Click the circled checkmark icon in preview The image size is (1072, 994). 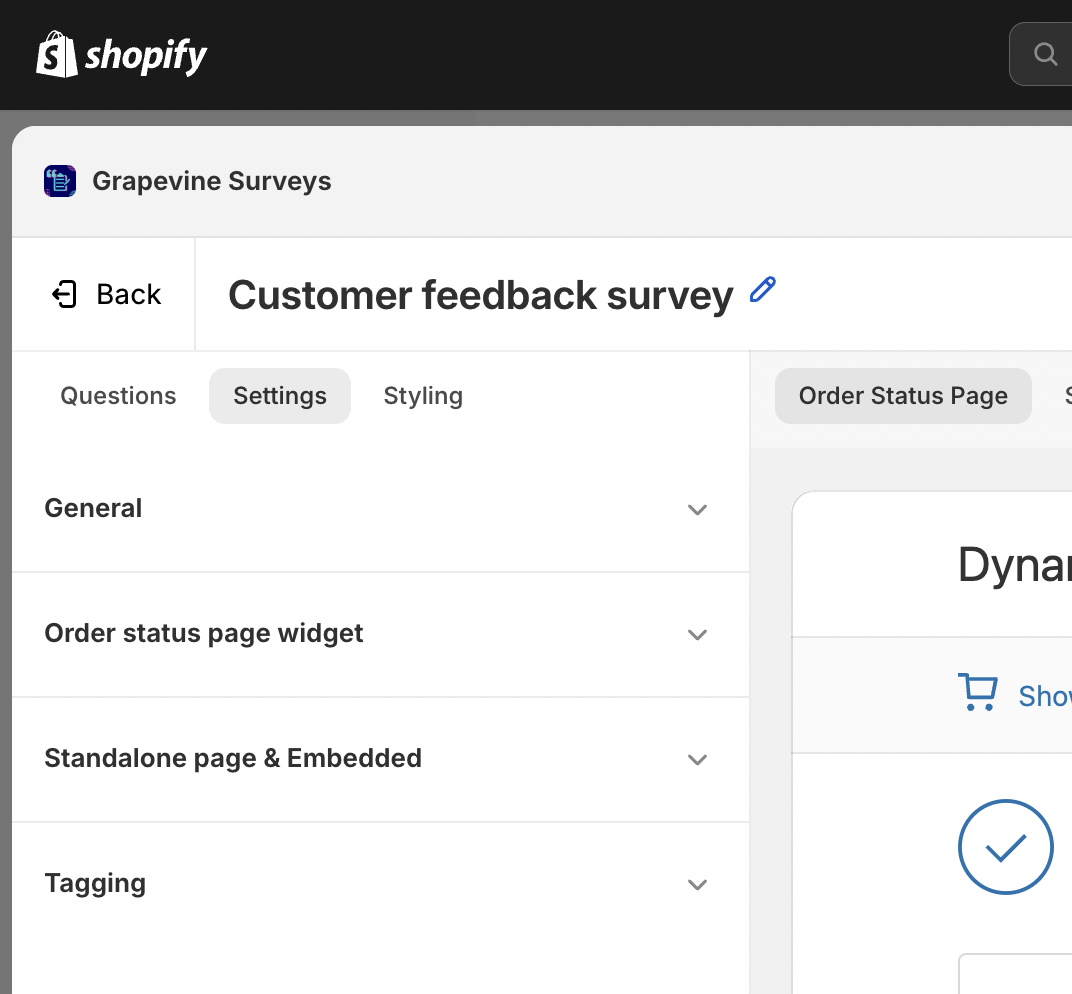tap(1005, 847)
